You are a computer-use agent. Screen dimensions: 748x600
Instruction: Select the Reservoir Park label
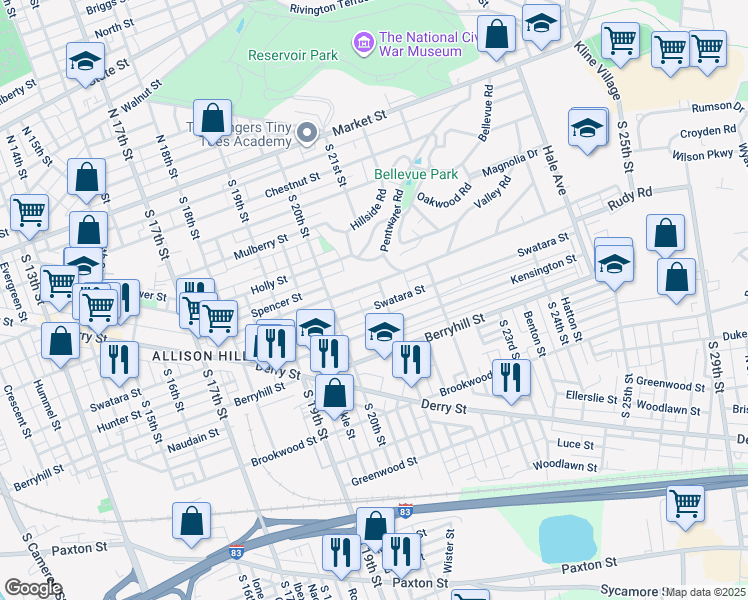click(293, 55)
